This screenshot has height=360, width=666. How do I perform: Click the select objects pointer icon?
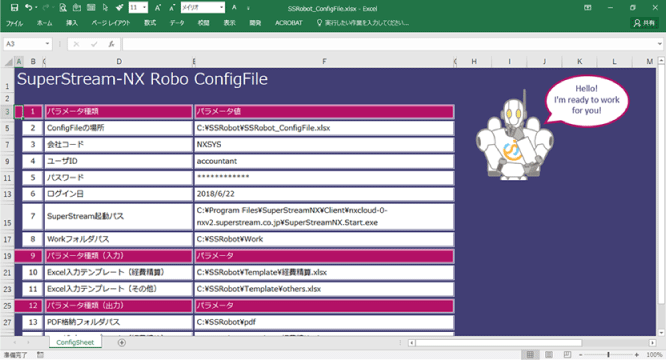[x=105, y=8]
